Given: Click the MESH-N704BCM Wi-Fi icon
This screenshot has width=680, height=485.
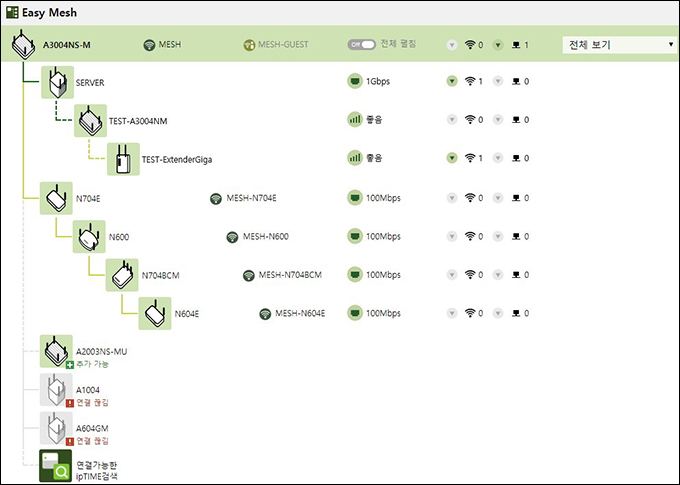Looking at the screenshot, I should [248, 275].
